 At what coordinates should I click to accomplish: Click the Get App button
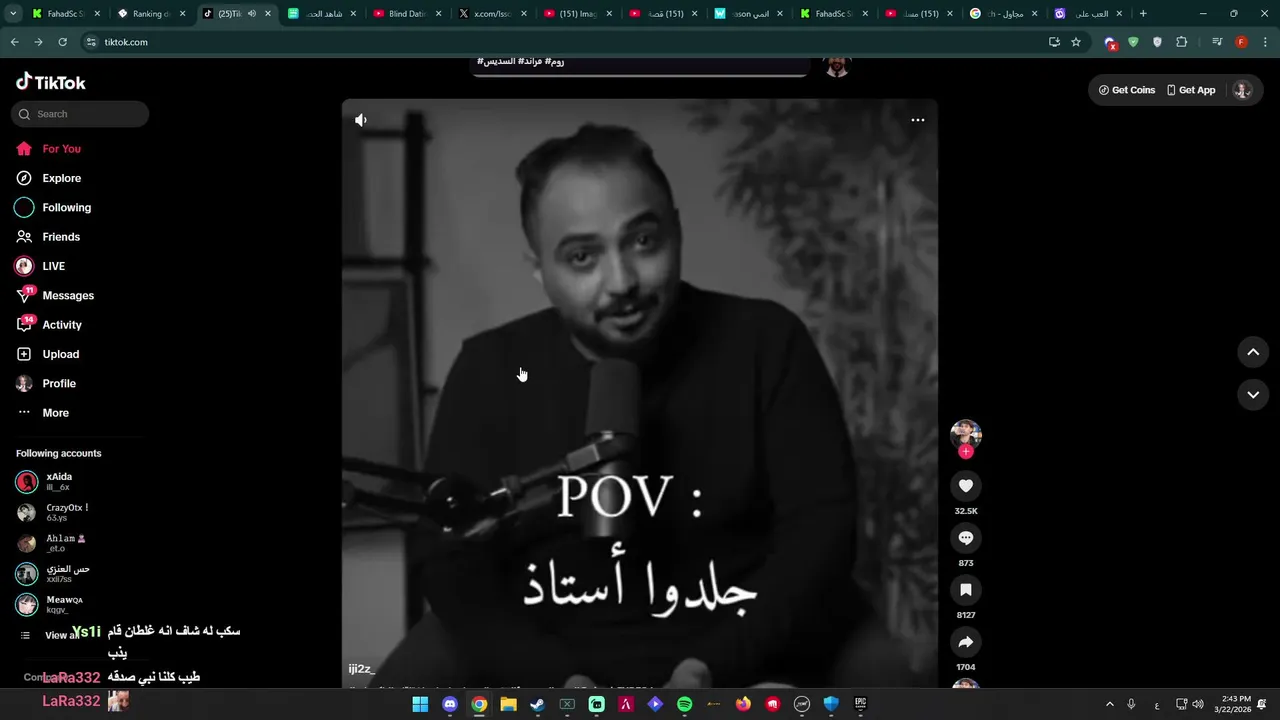click(1191, 90)
